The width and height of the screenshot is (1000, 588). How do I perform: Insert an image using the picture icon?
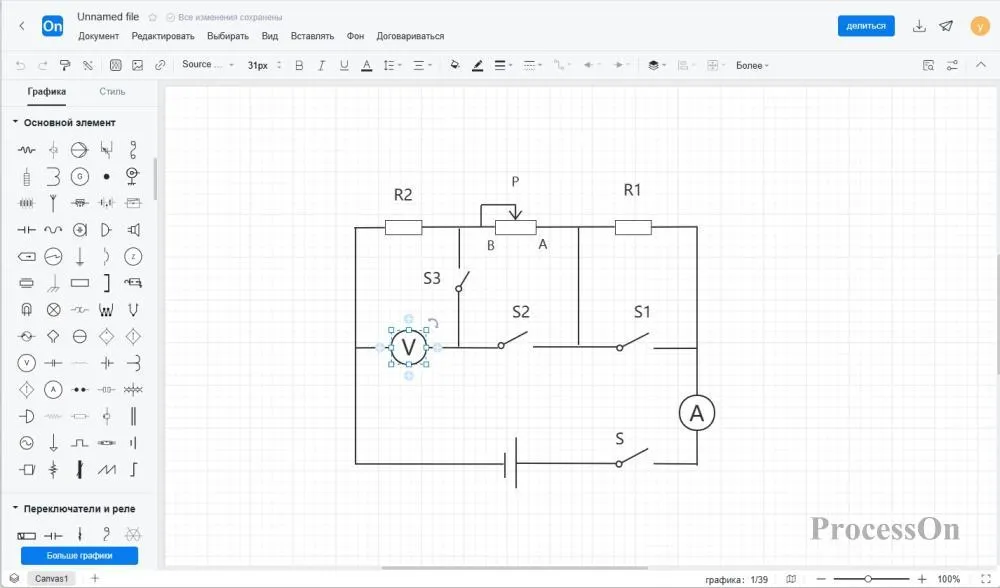click(x=137, y=65)
